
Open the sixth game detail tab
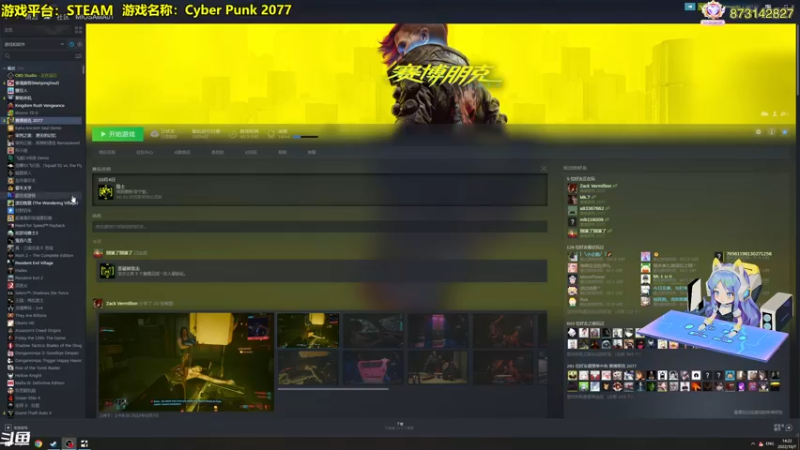point(282,152)
